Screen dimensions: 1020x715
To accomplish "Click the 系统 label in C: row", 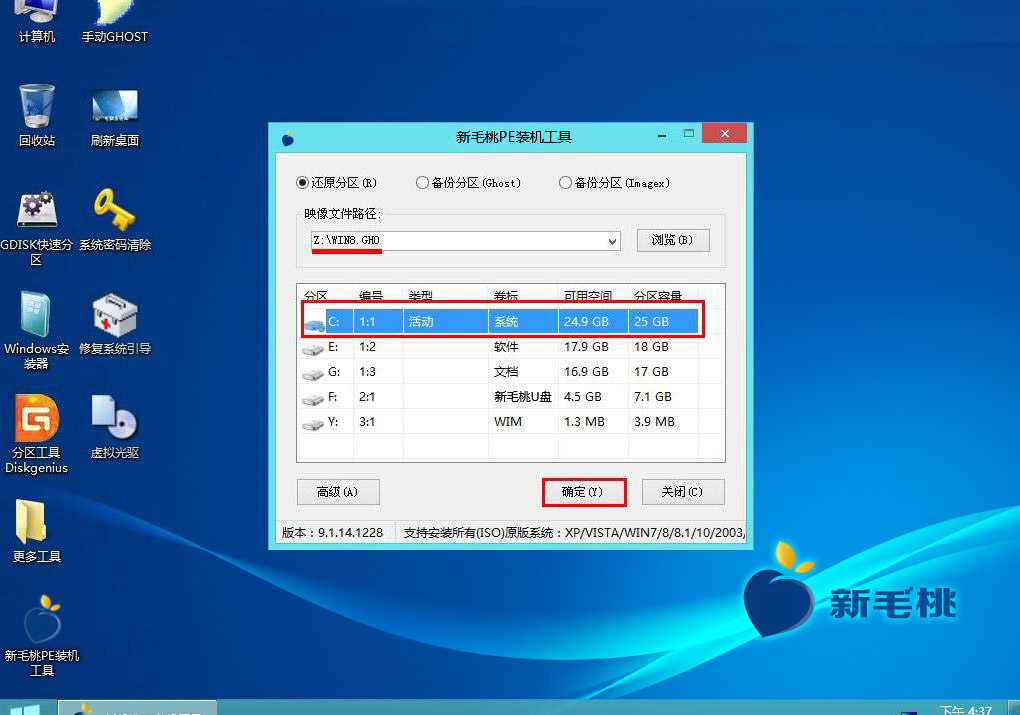I will [x=505, y=321].
